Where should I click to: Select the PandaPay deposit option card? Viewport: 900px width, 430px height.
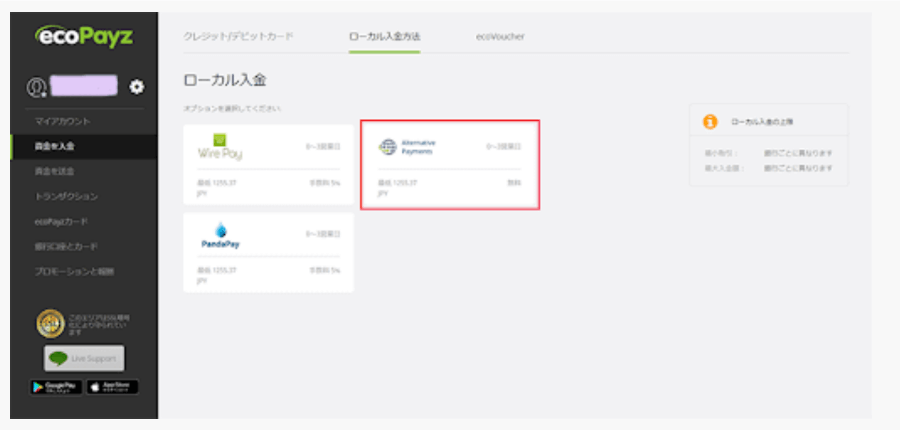pyautogui.click(x=269, y=253)
